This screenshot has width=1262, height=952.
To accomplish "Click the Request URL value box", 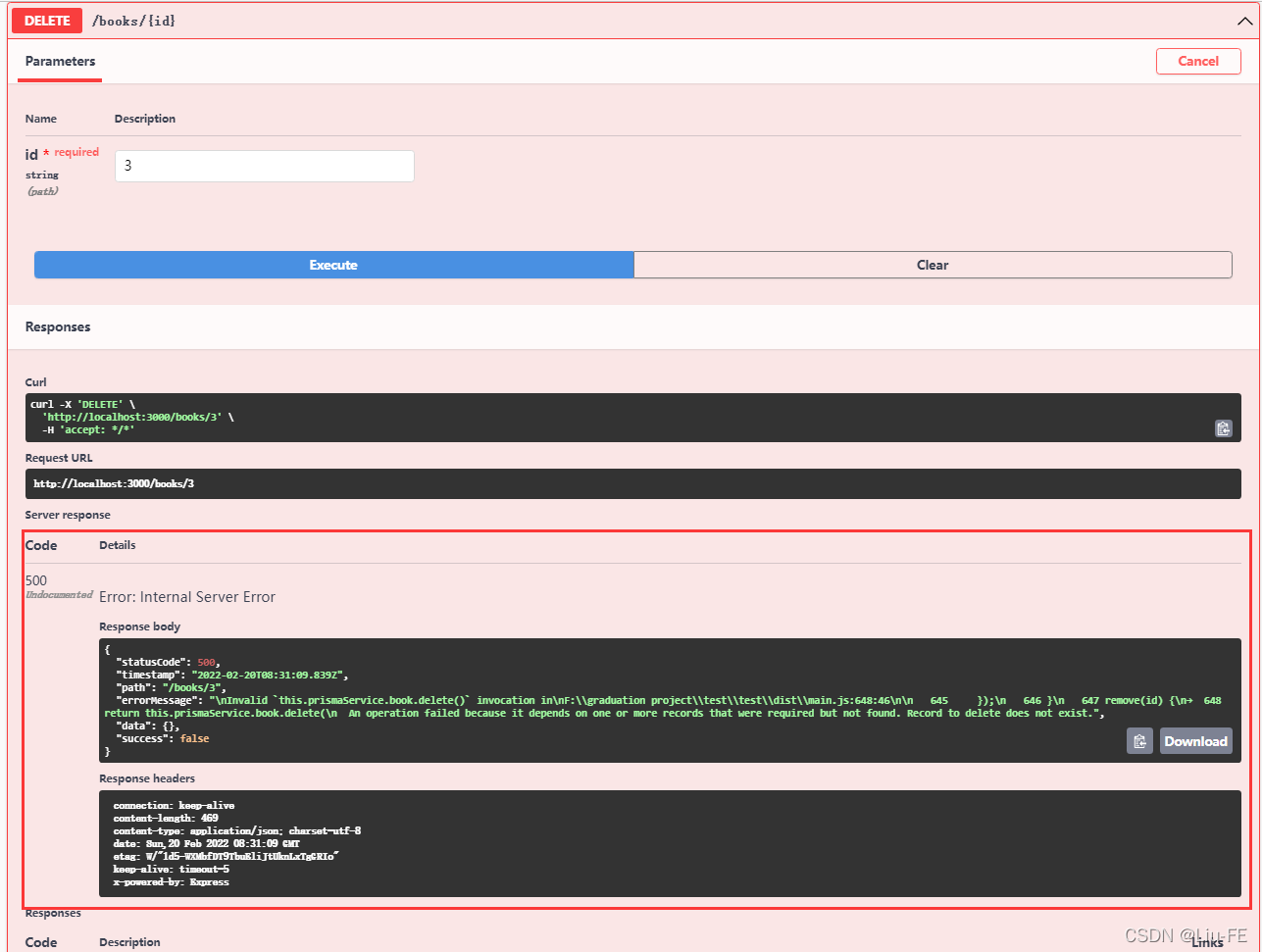I will click(633, 483).
